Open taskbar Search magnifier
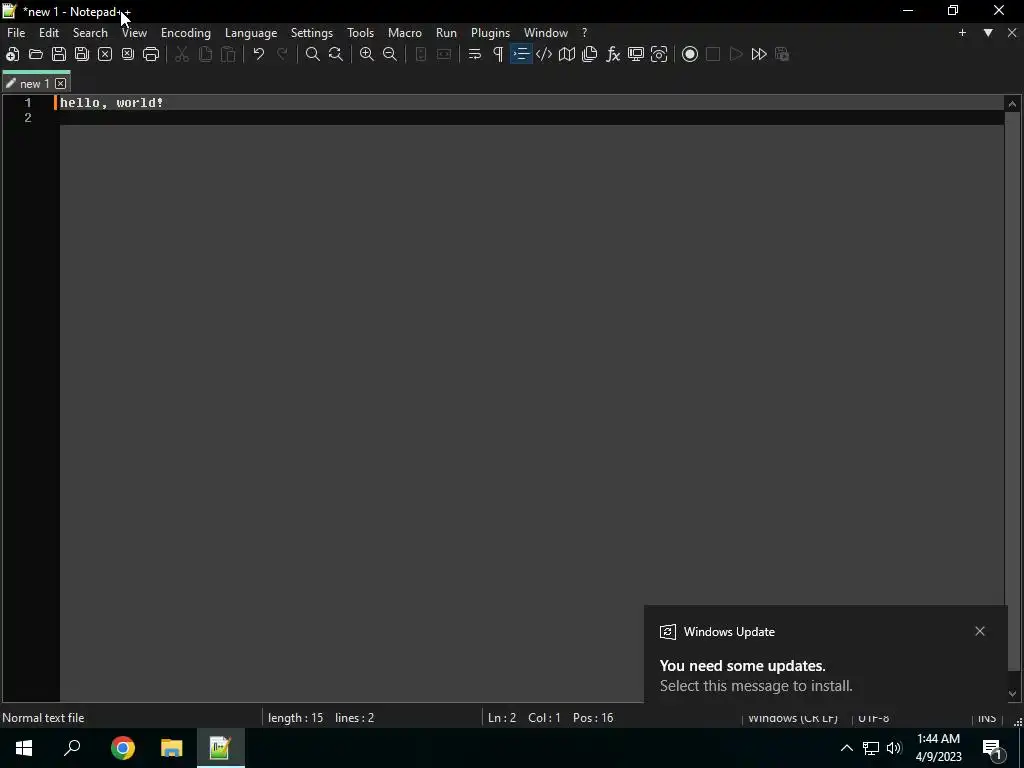The width and height of the screenshot is (1024, 768). 72,748
